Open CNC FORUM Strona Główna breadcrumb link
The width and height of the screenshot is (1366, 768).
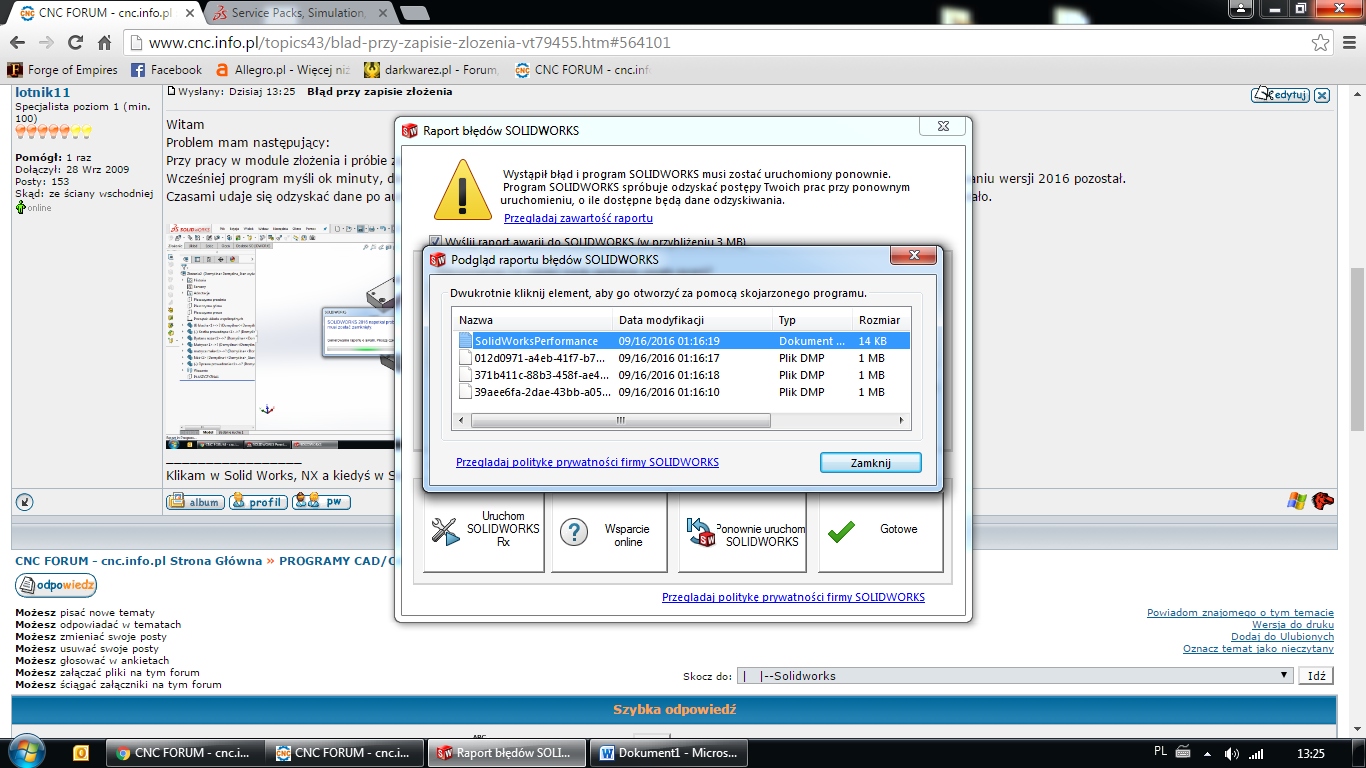[x=139, y=561]
